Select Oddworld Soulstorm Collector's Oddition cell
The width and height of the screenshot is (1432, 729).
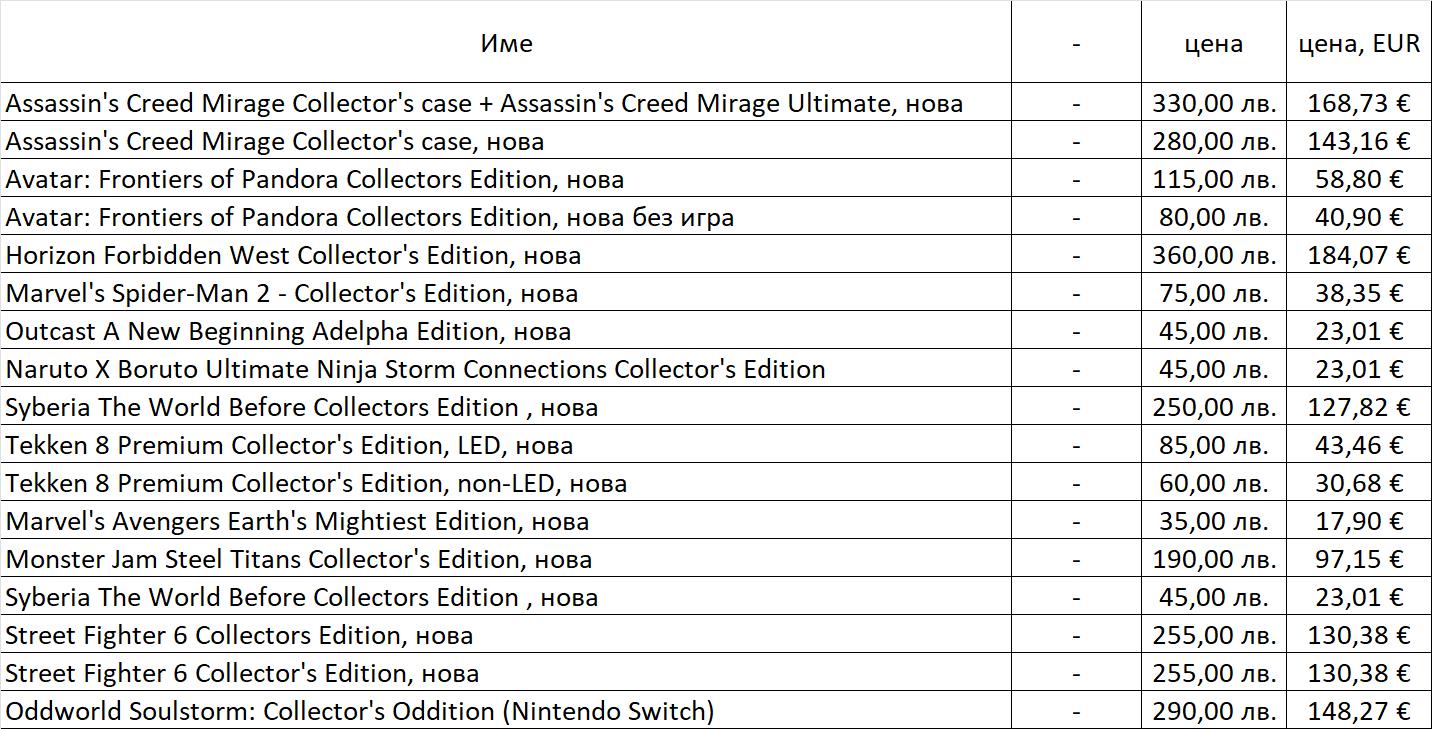[x=506, y=711]
